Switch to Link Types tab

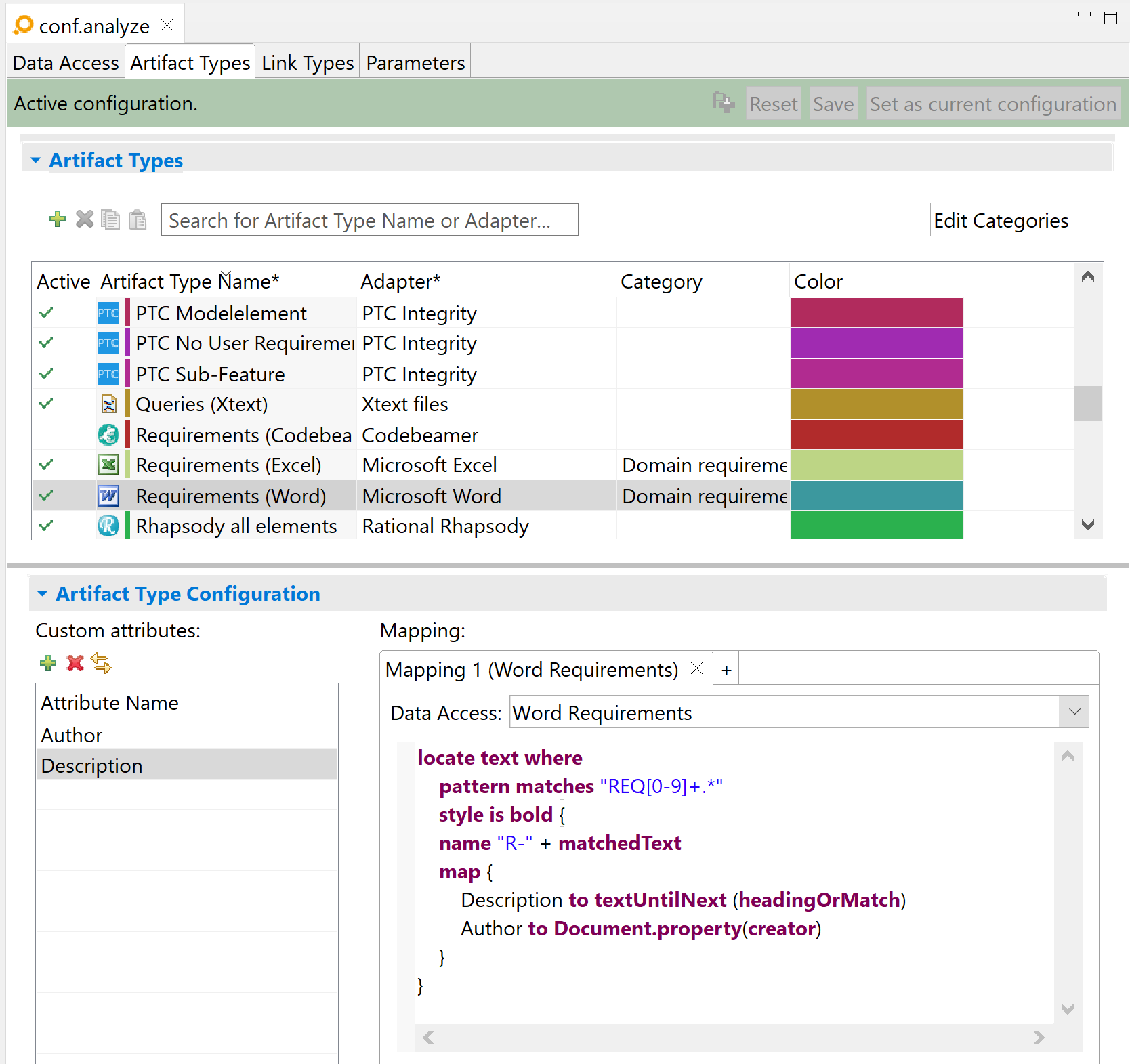pyautogui.click(x=308, y=62)
